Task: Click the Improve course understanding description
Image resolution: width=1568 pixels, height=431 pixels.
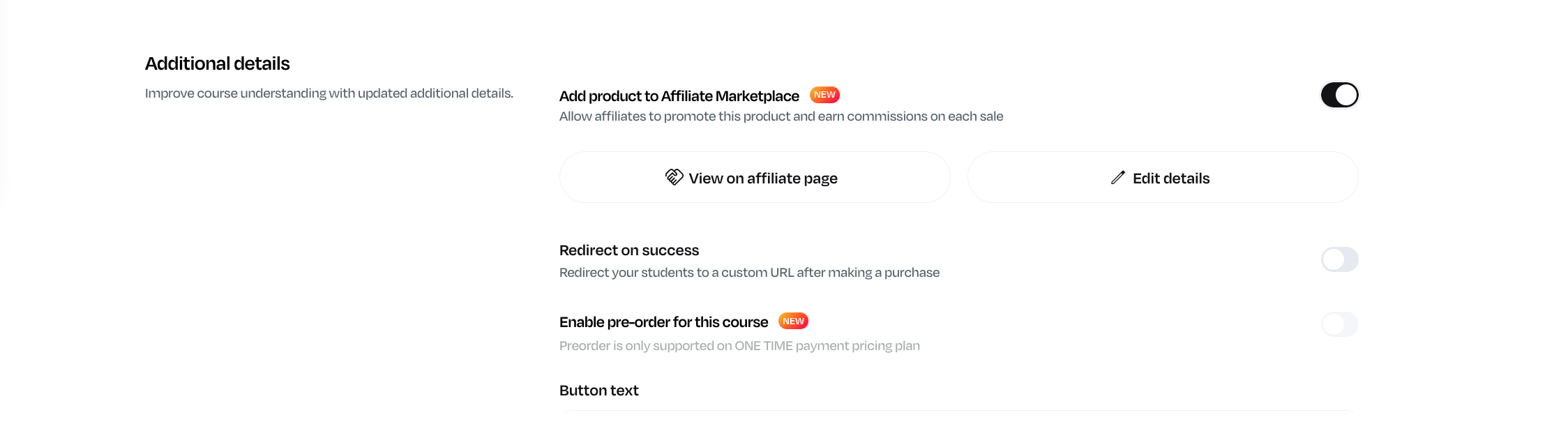Action: 329,93
